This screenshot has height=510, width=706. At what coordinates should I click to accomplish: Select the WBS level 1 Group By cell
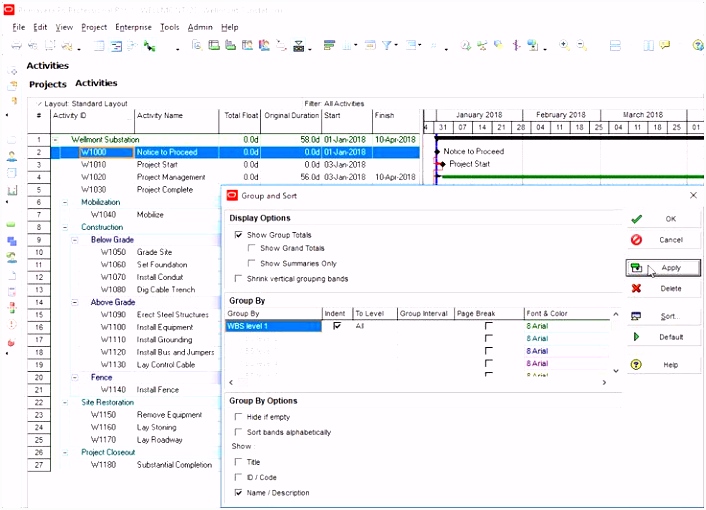click(273, 325)
